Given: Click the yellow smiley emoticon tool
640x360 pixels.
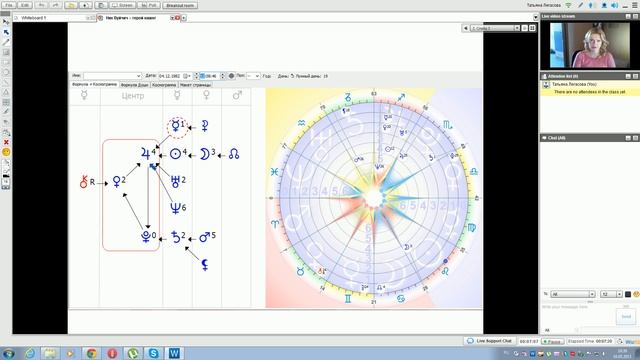Looking at the screenshot, I should tap(6, 152).
